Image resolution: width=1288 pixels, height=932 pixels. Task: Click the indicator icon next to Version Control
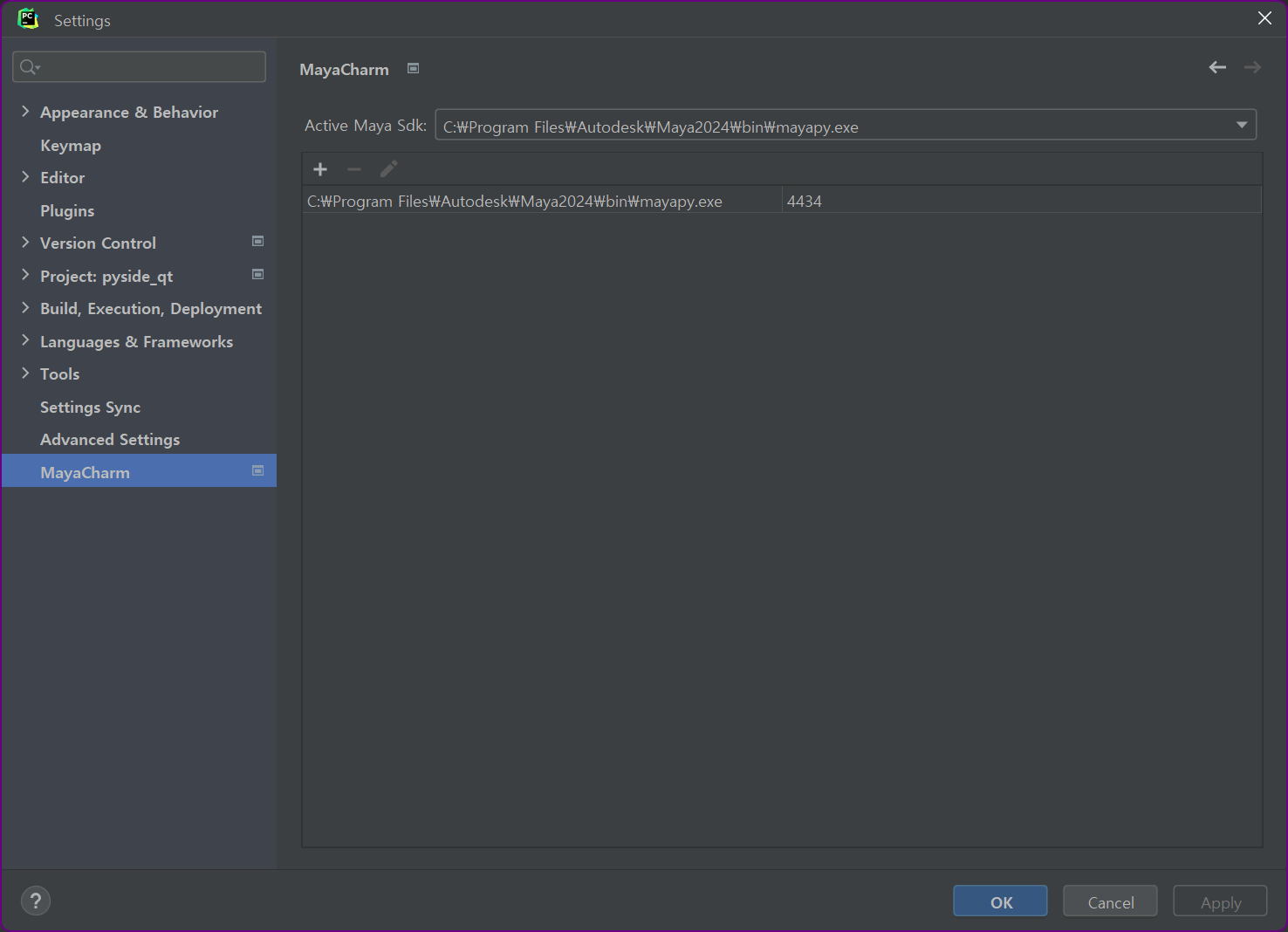[x=257, y=242]
